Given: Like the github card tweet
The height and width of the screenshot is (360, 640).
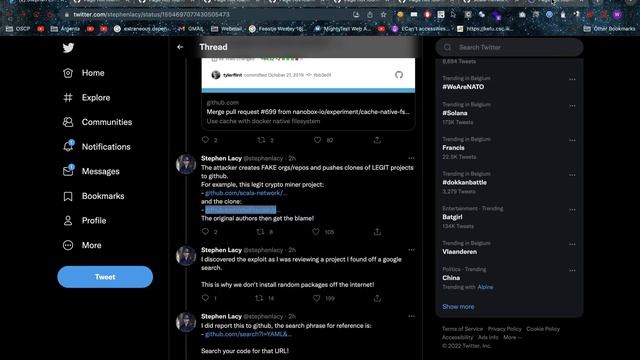Looking at the screenshot, I should tap(317, 140).
